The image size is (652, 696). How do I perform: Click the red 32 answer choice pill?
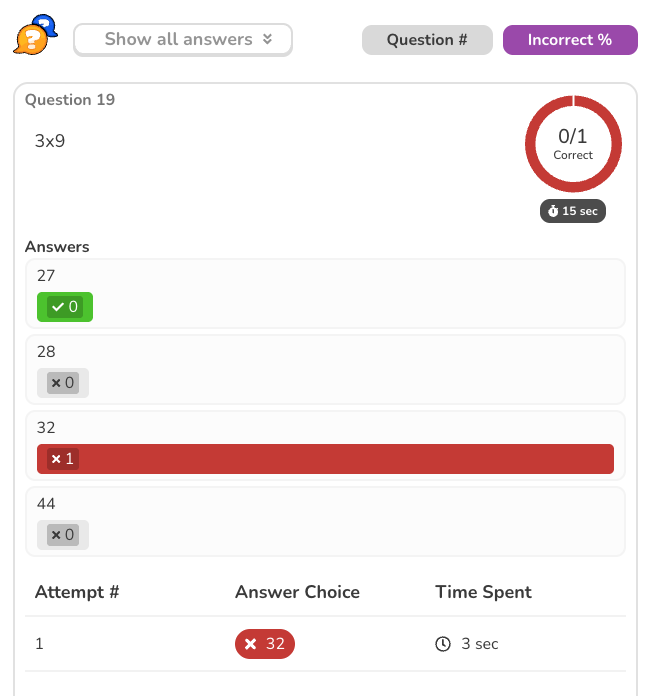(x=265, y=644)
